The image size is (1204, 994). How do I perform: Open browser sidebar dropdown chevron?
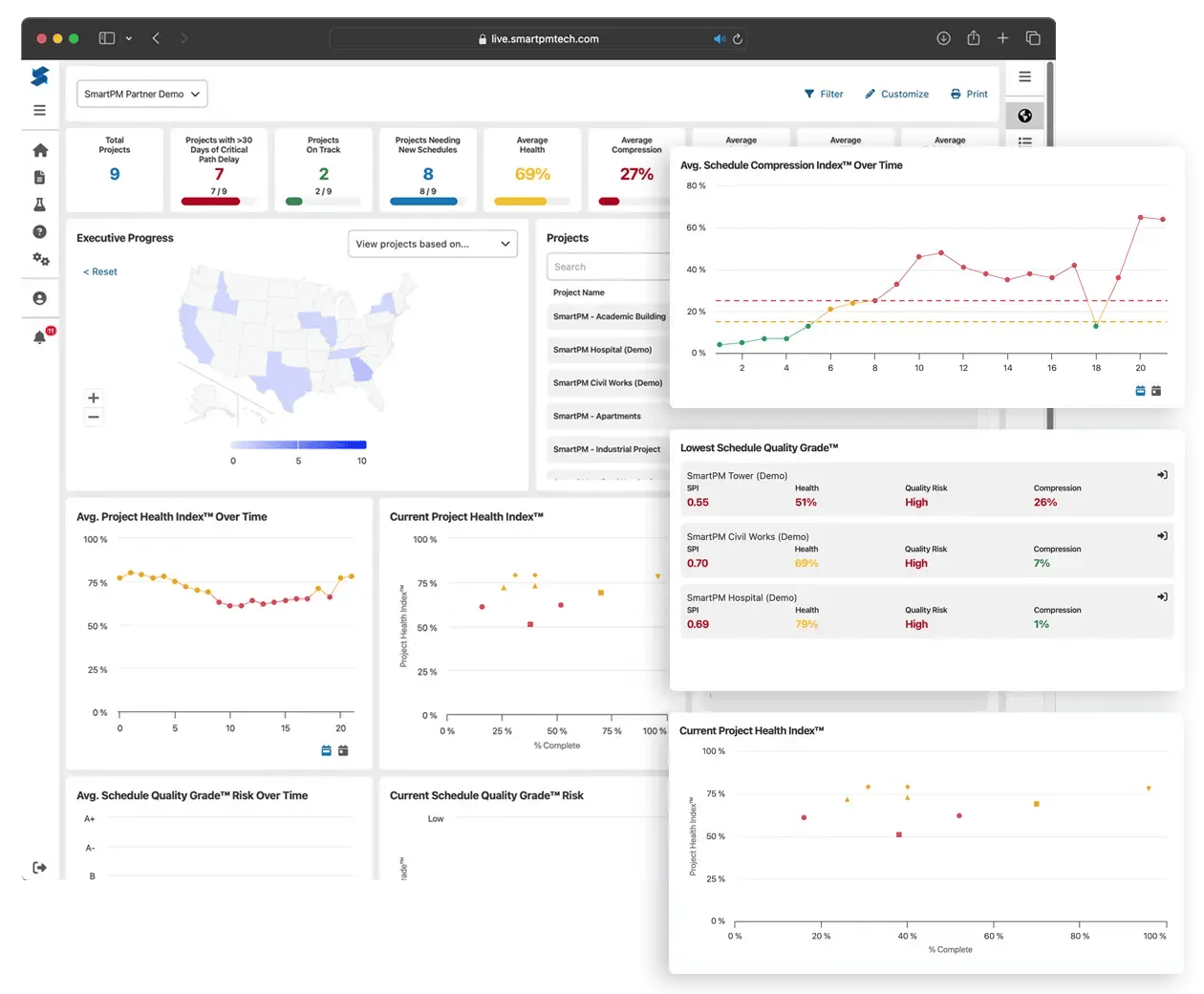pyautogui.click(x=128, y=38)
